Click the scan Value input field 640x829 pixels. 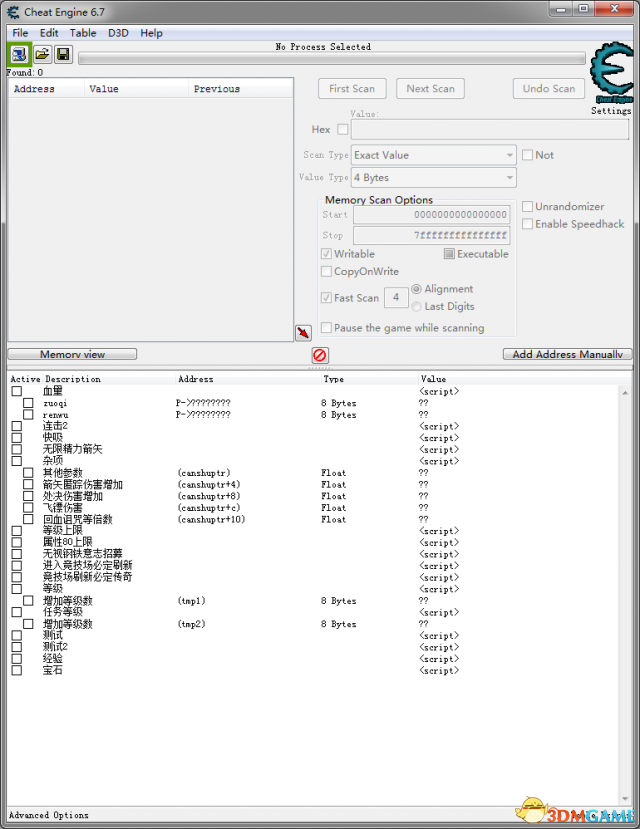(490, 130)
